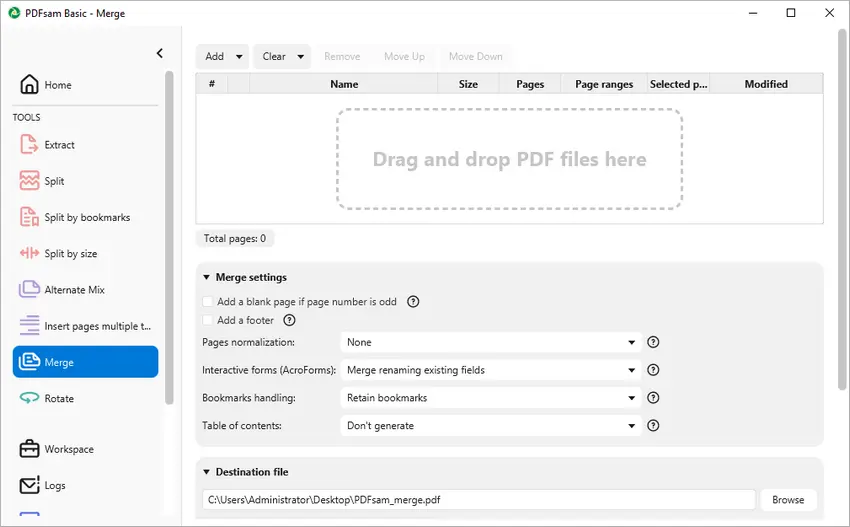Click the Extract tool icon in sidebar
This screenshot has width=850, height=527.
point(29,145)
